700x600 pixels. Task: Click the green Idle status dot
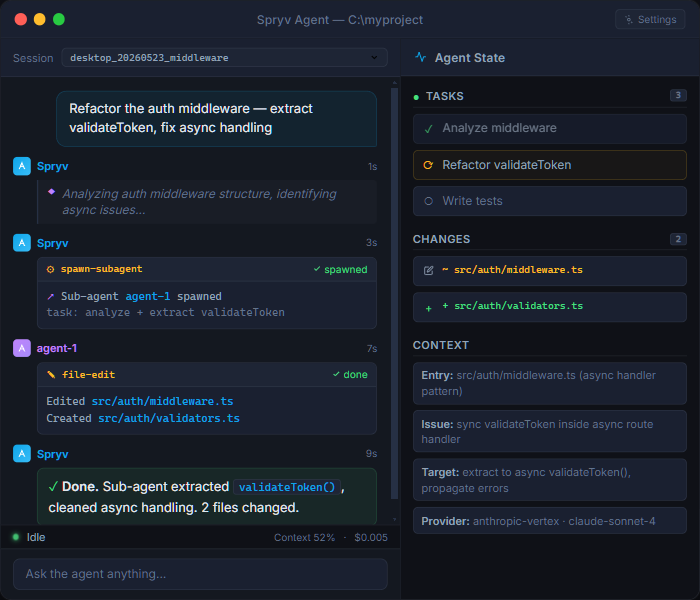[16, 537]
